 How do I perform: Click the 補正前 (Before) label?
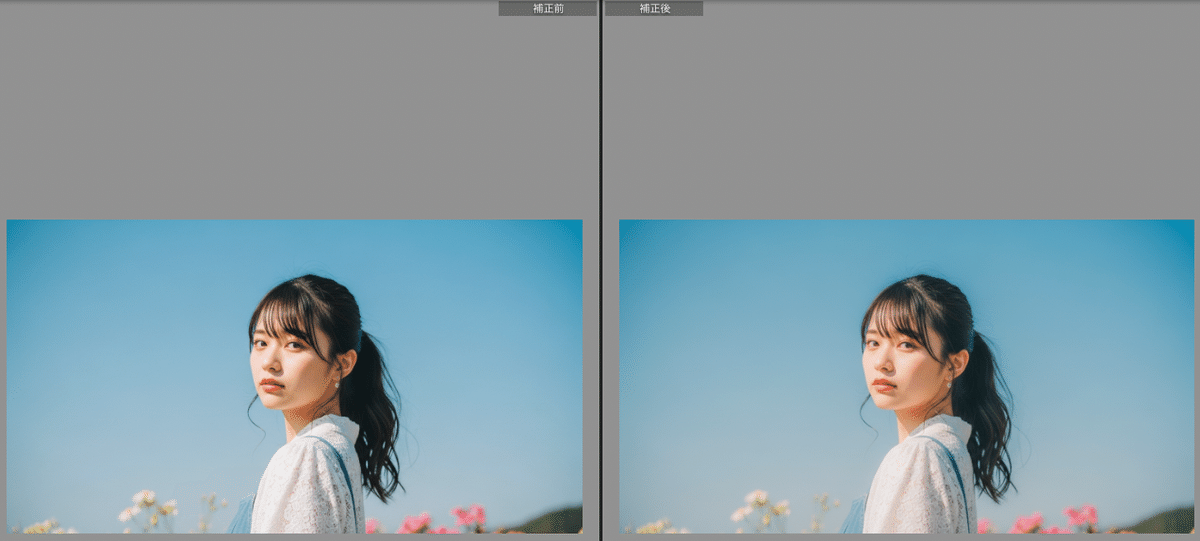(548, 8)
